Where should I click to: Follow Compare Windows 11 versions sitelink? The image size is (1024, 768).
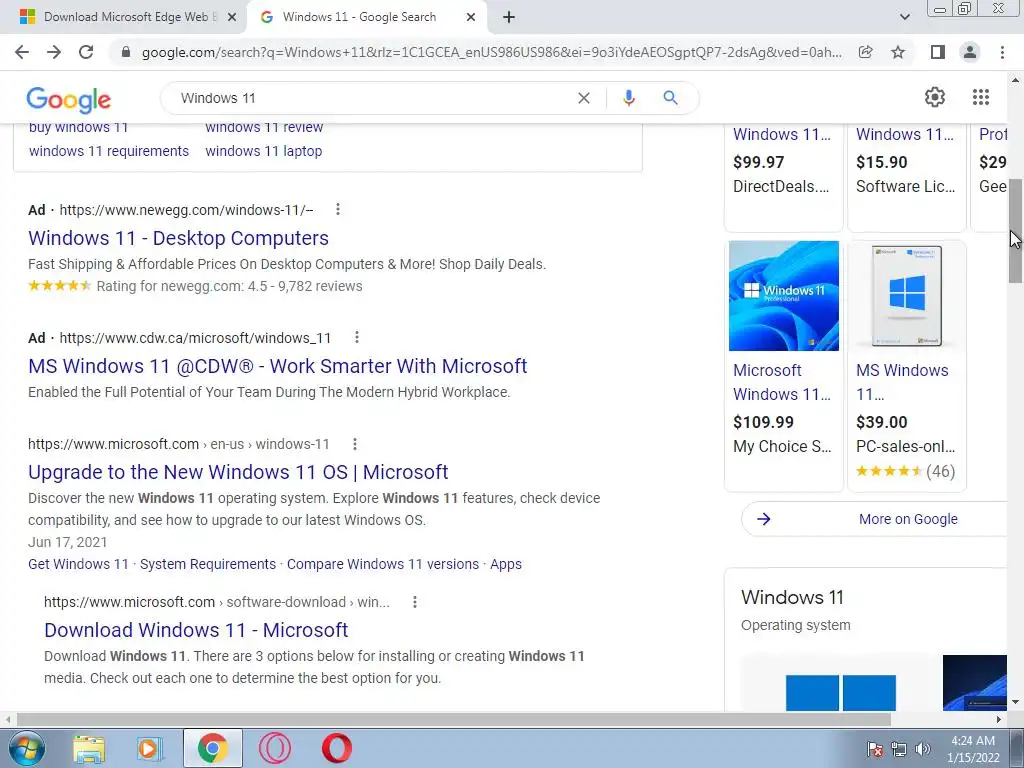pyautogui.click(x=383, y=564)
